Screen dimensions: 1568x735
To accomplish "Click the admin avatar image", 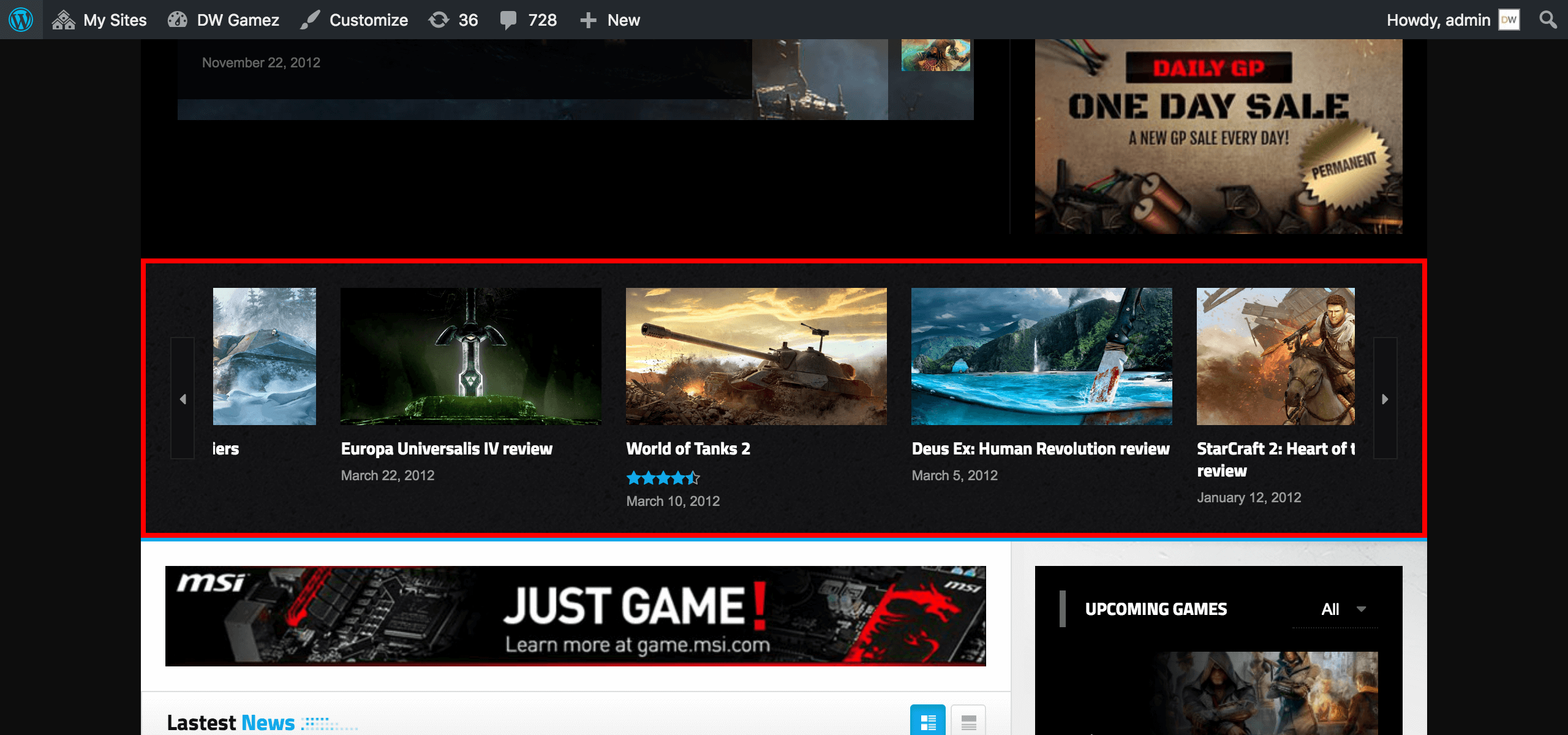I will click(1509, 20).
